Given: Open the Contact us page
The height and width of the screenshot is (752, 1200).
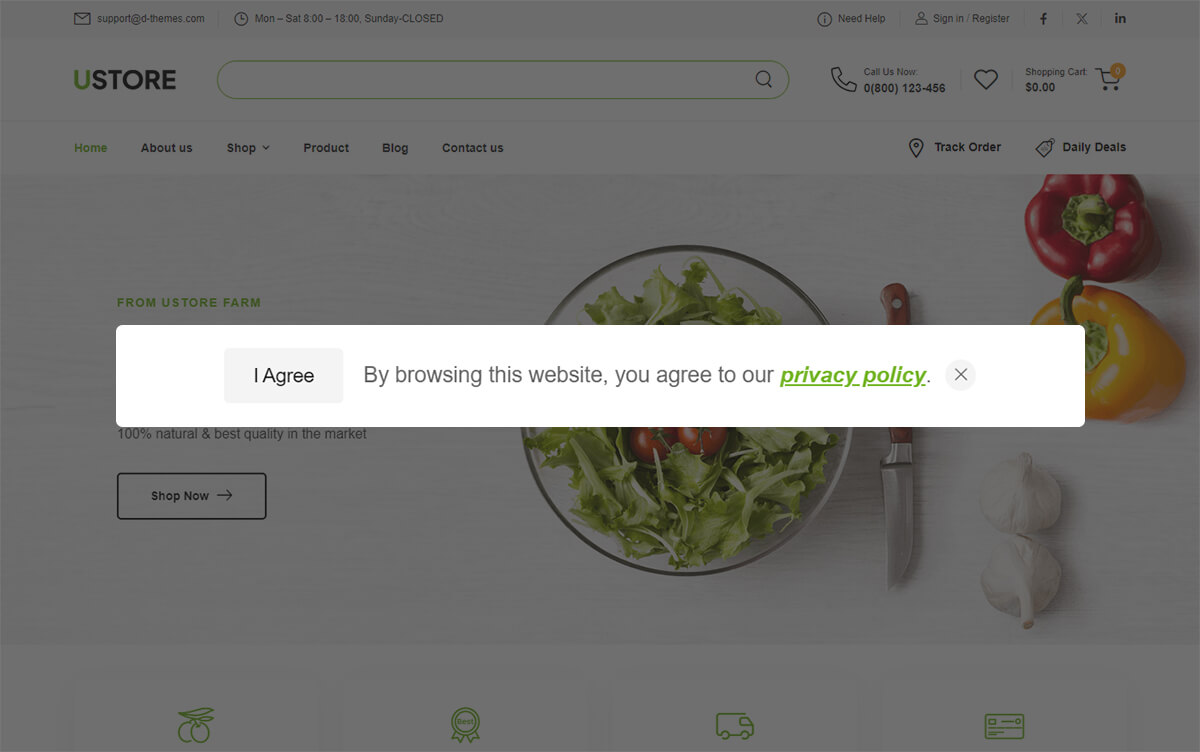Looking at the screenshot, I should click(473, 148).
